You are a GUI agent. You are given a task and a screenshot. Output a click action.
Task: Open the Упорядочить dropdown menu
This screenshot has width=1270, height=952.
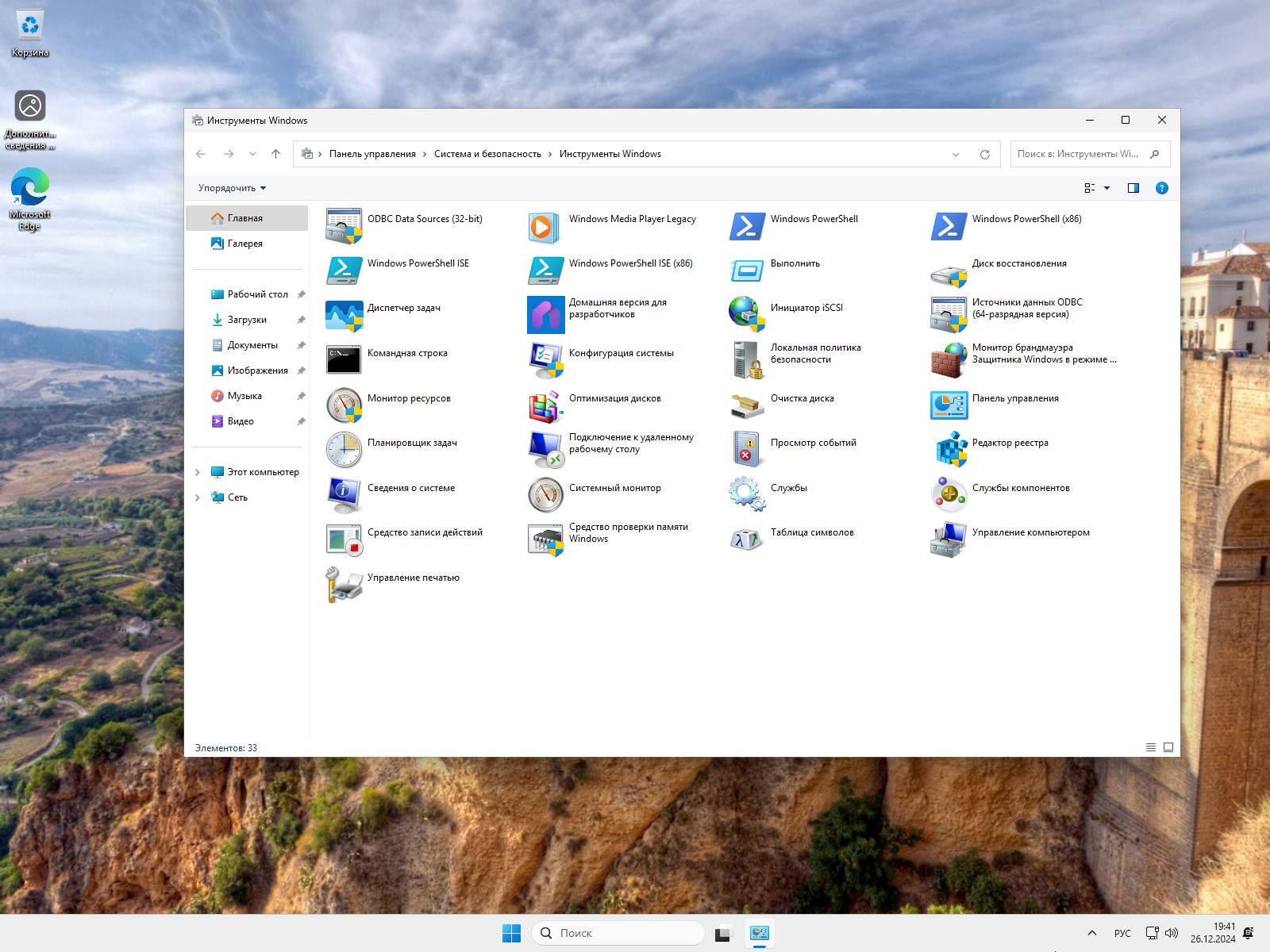point(233,188)
